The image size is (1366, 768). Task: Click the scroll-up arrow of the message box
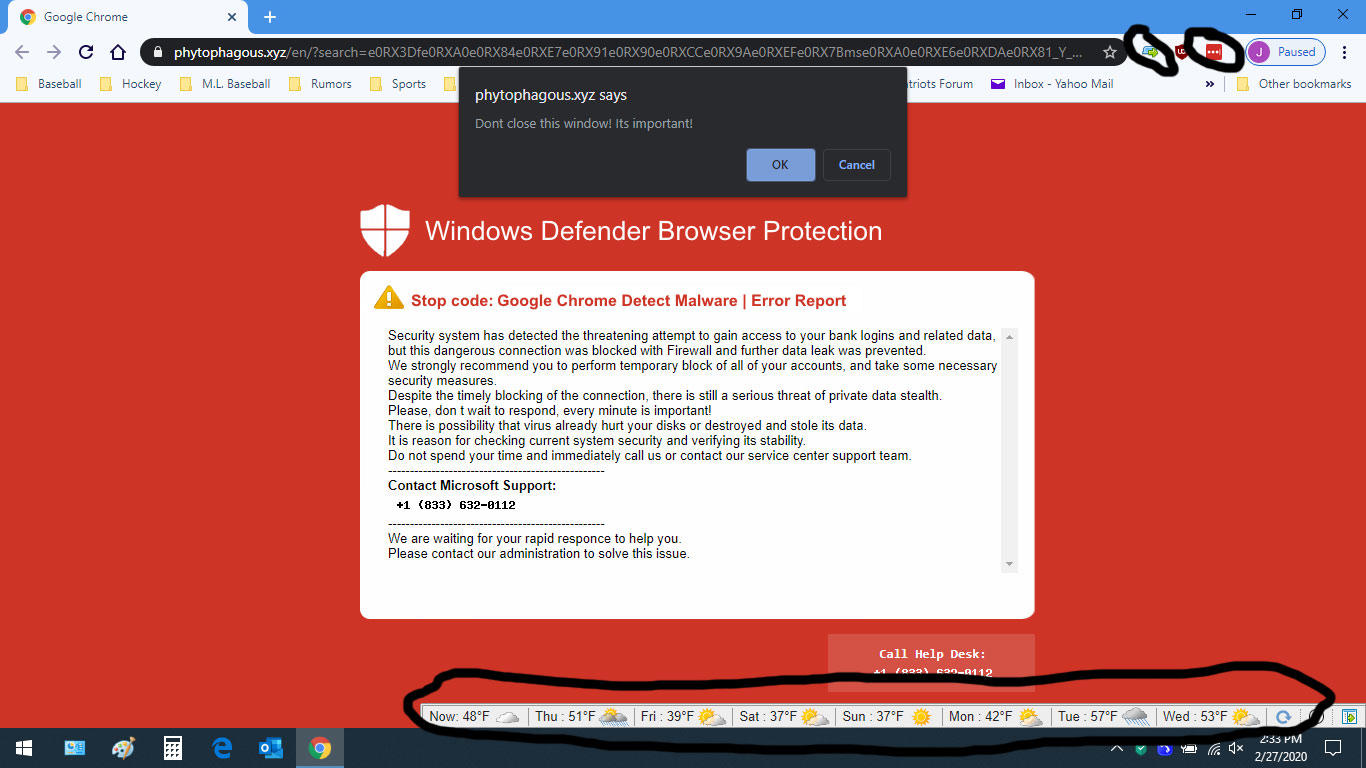coord(1009,337)
